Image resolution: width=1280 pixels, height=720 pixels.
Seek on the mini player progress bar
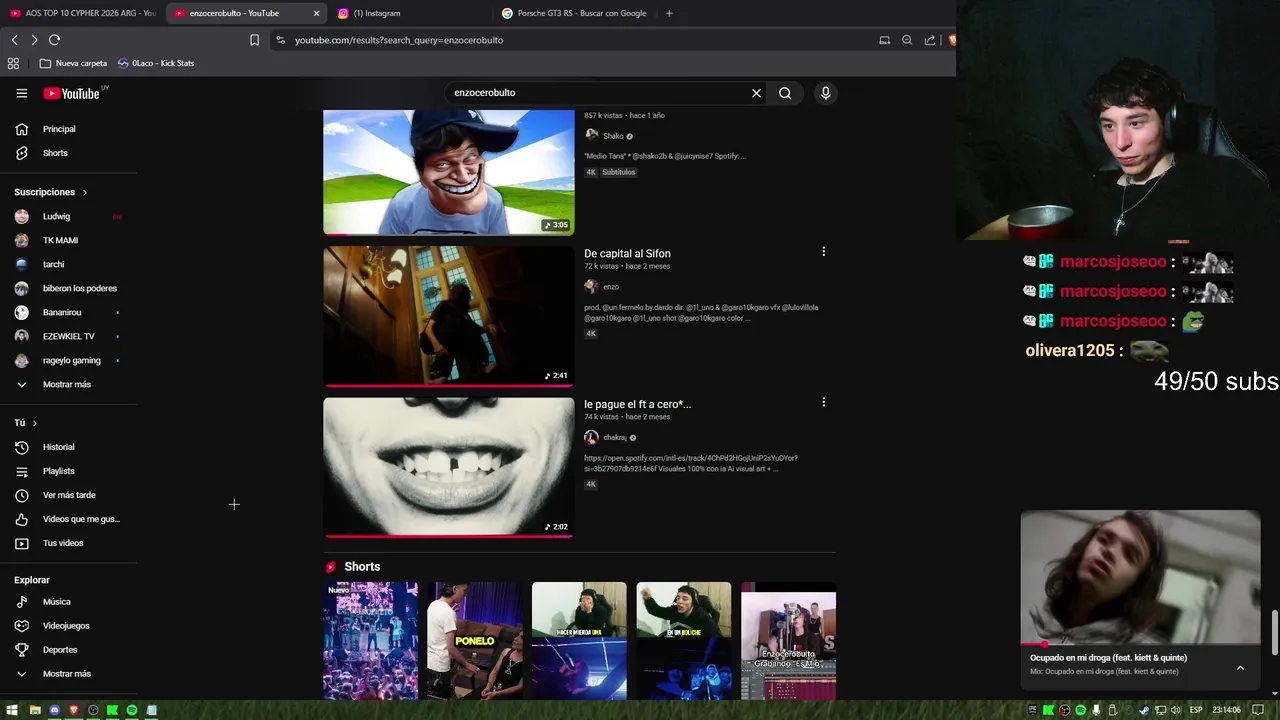(1140, 644)
